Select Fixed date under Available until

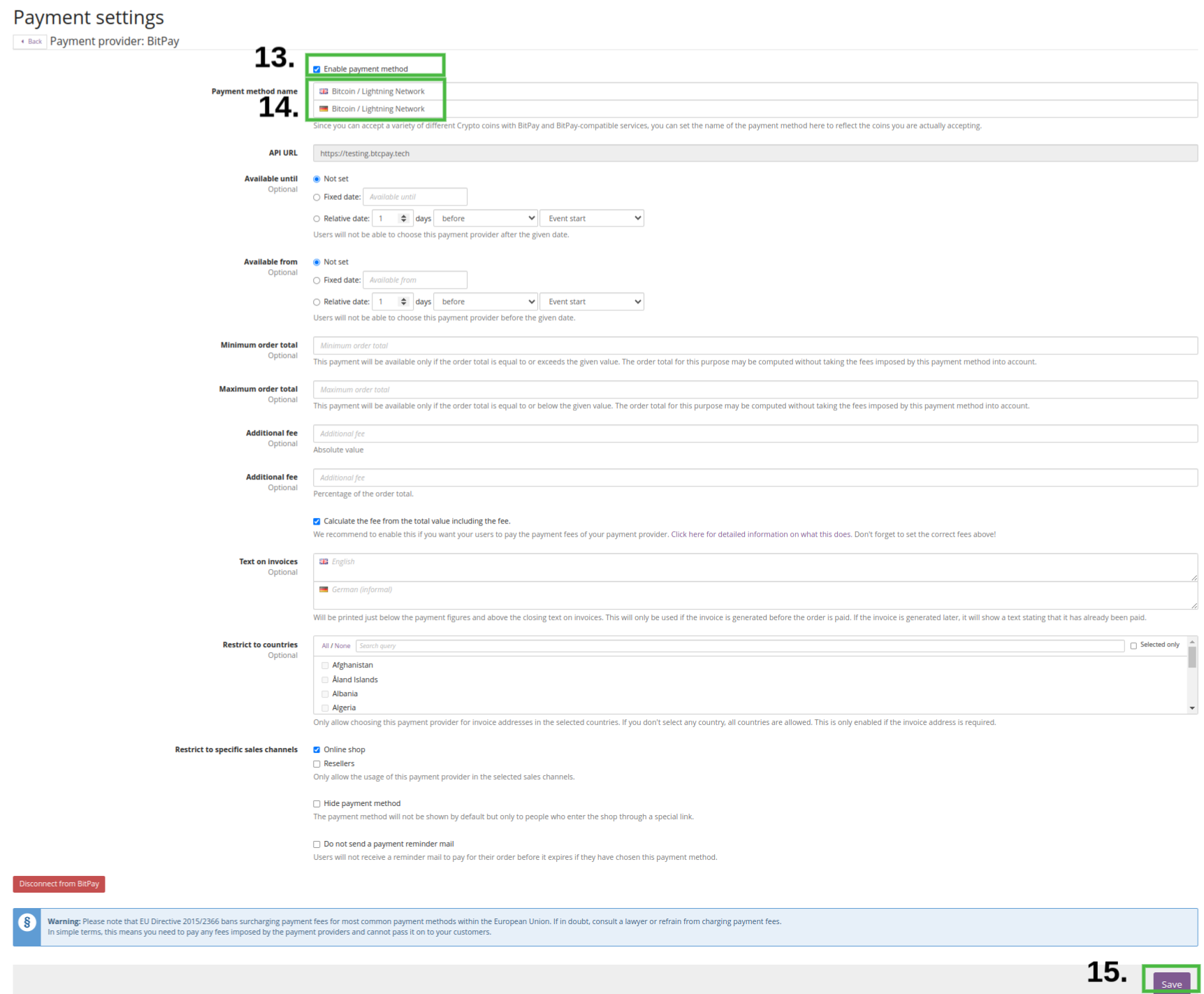pyautogui.click(x=317, y=197)
